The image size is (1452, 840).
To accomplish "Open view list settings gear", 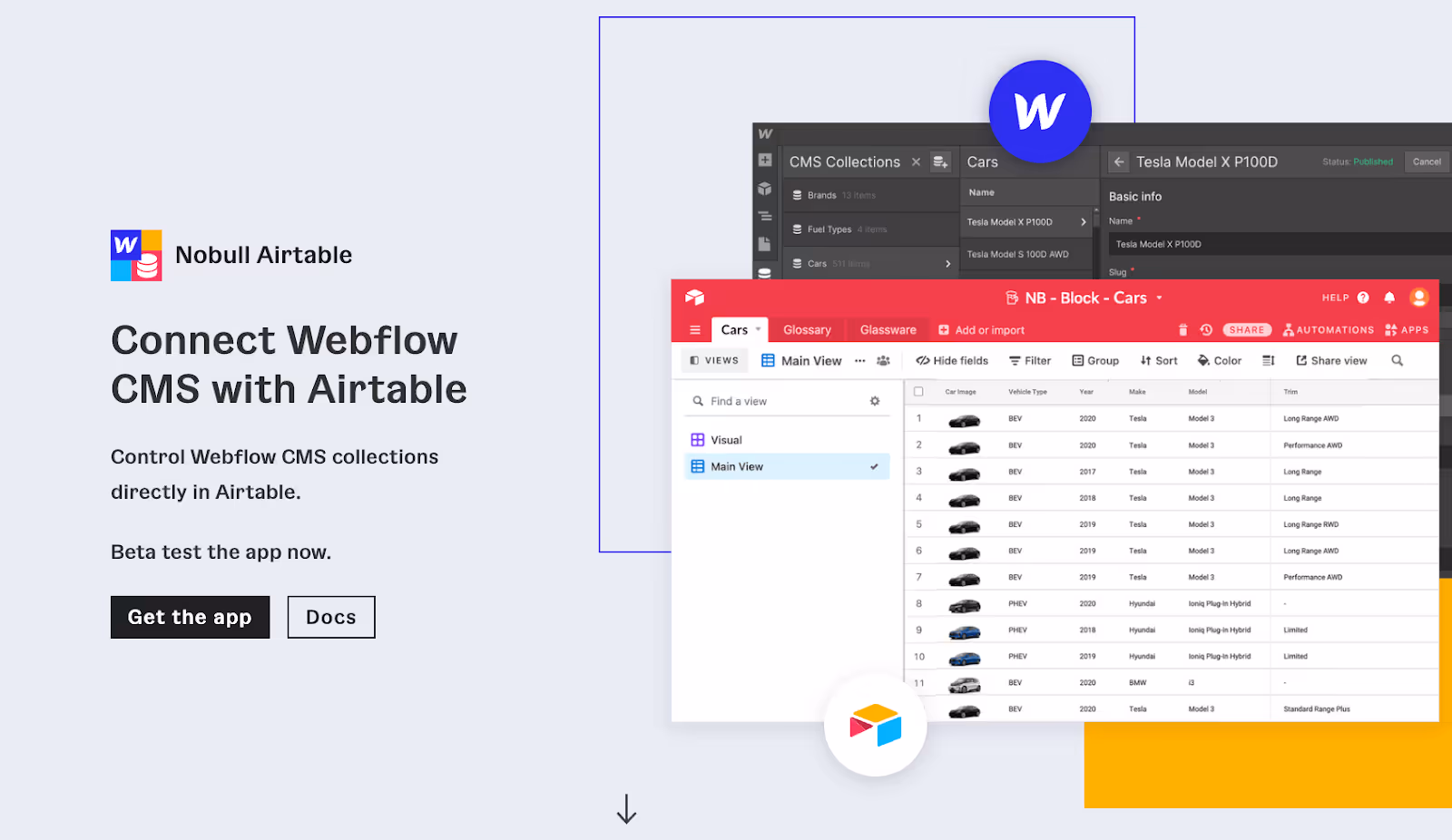I will [x=875, y=401].
